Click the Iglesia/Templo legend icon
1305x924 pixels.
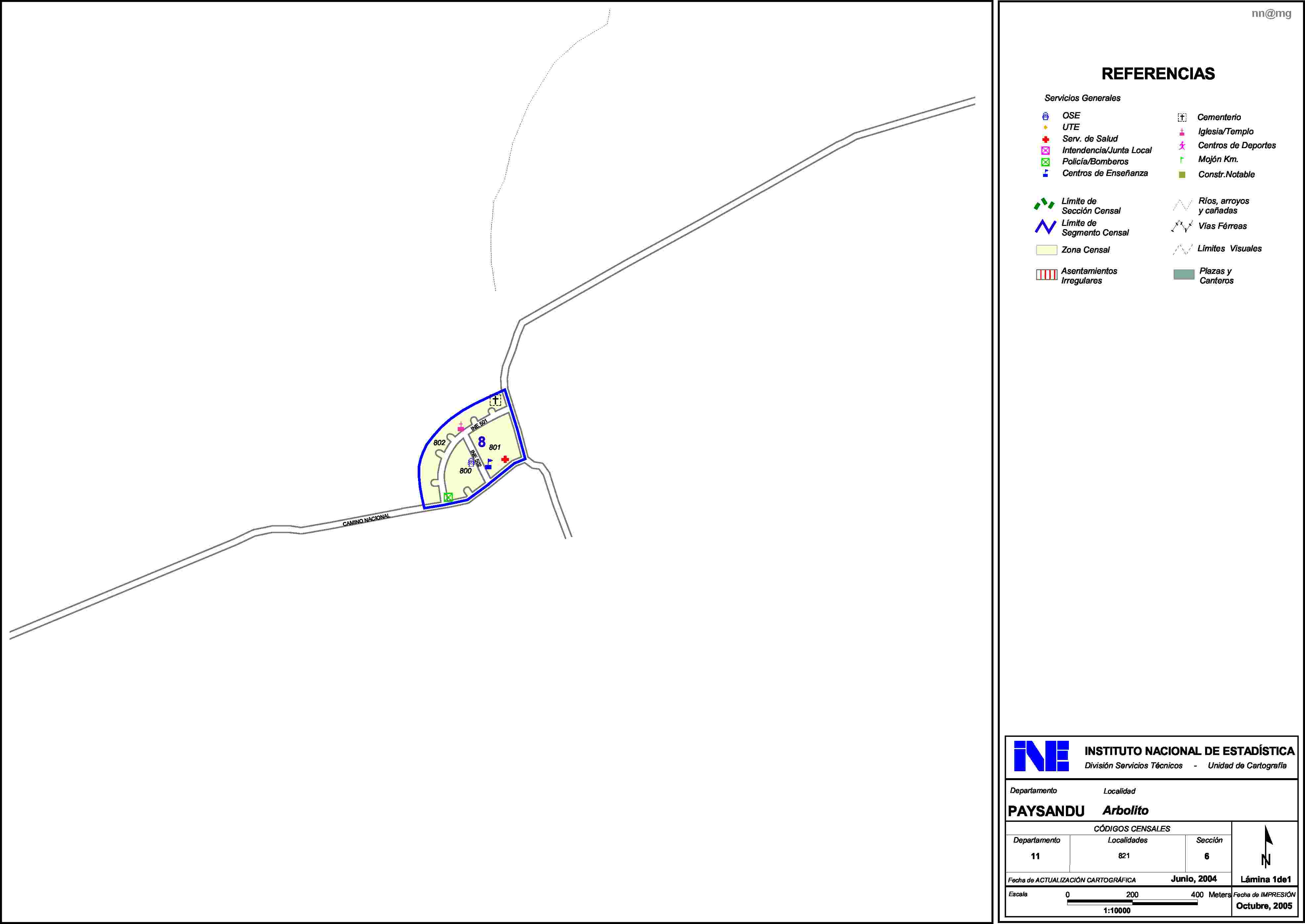(1182, 132)
